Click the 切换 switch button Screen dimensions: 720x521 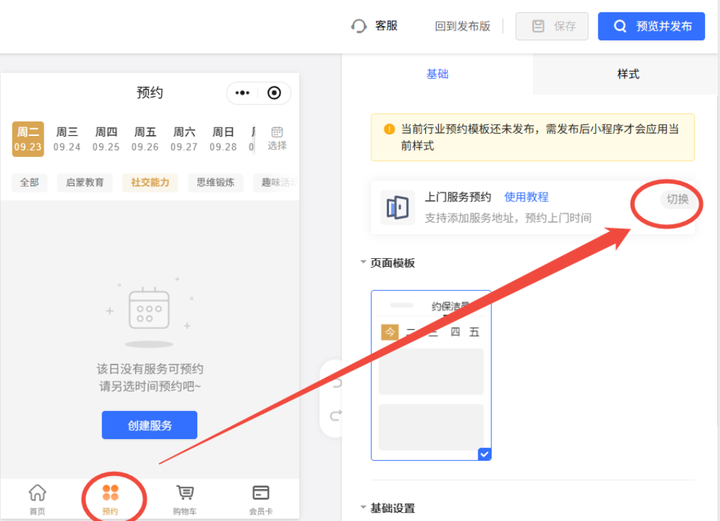677,199
